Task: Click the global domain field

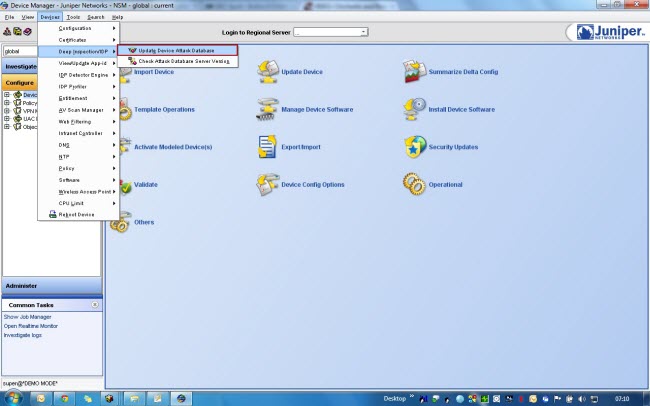Action: 20,51
